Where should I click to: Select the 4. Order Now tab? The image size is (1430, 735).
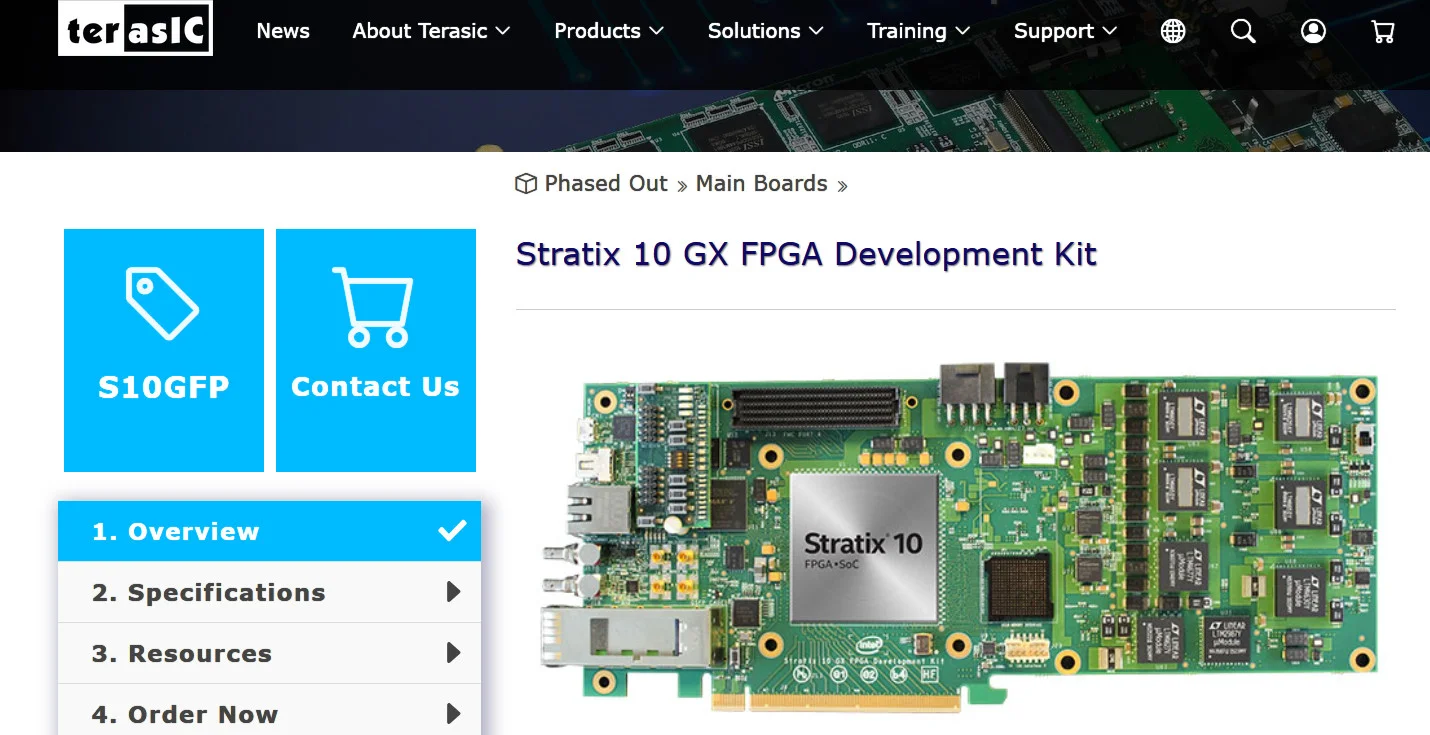269,710
